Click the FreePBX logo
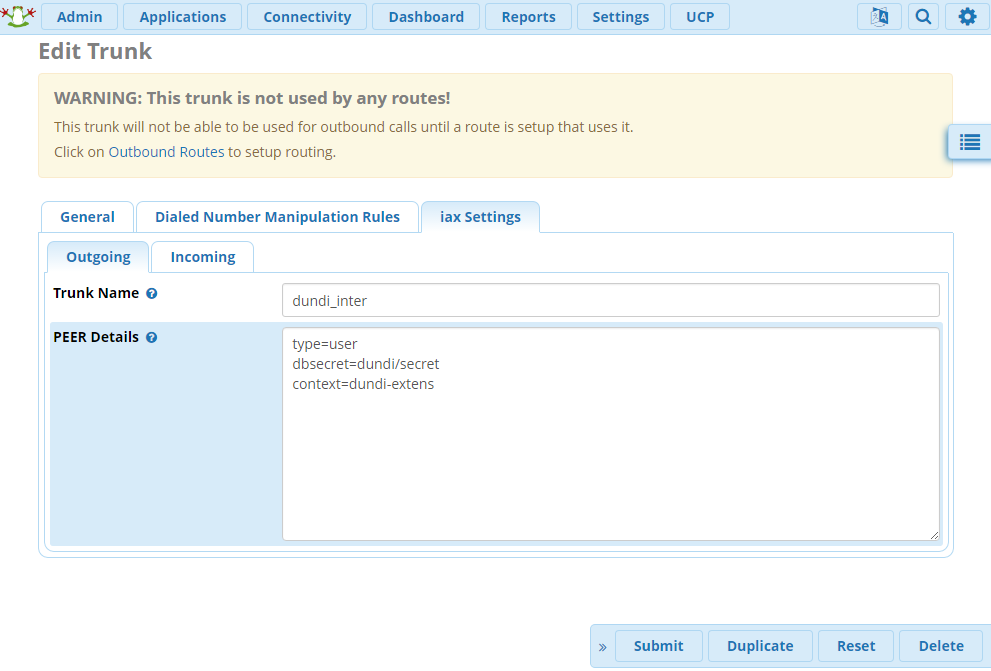Screen dimensions: 991x671 click(18, 16)
